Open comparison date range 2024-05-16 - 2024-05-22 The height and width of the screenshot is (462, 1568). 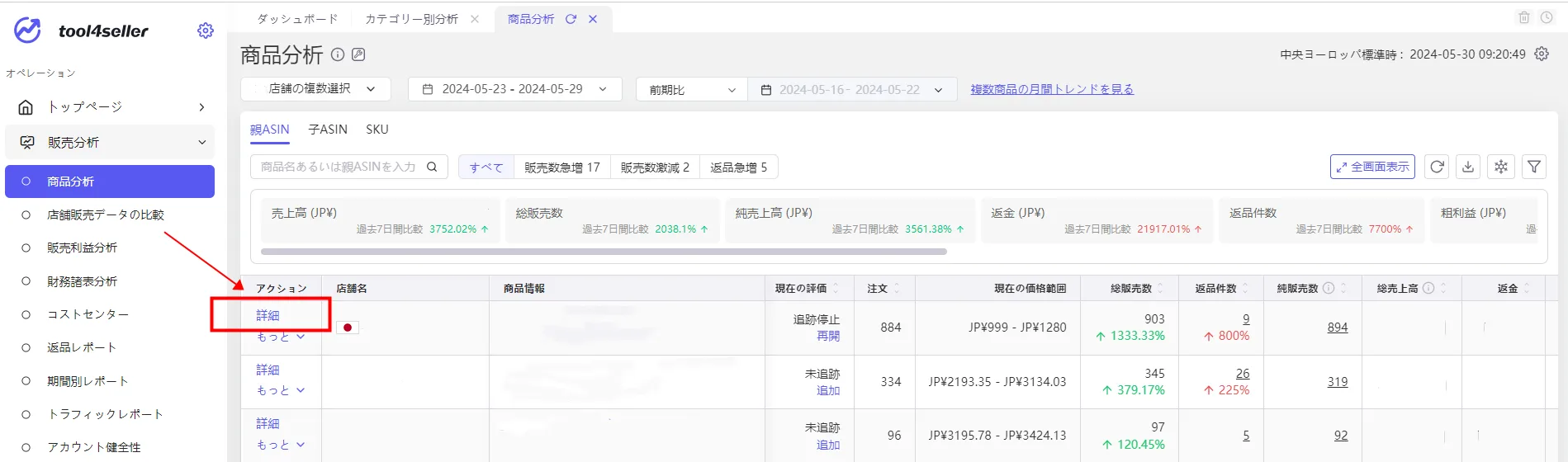(852, 89)
